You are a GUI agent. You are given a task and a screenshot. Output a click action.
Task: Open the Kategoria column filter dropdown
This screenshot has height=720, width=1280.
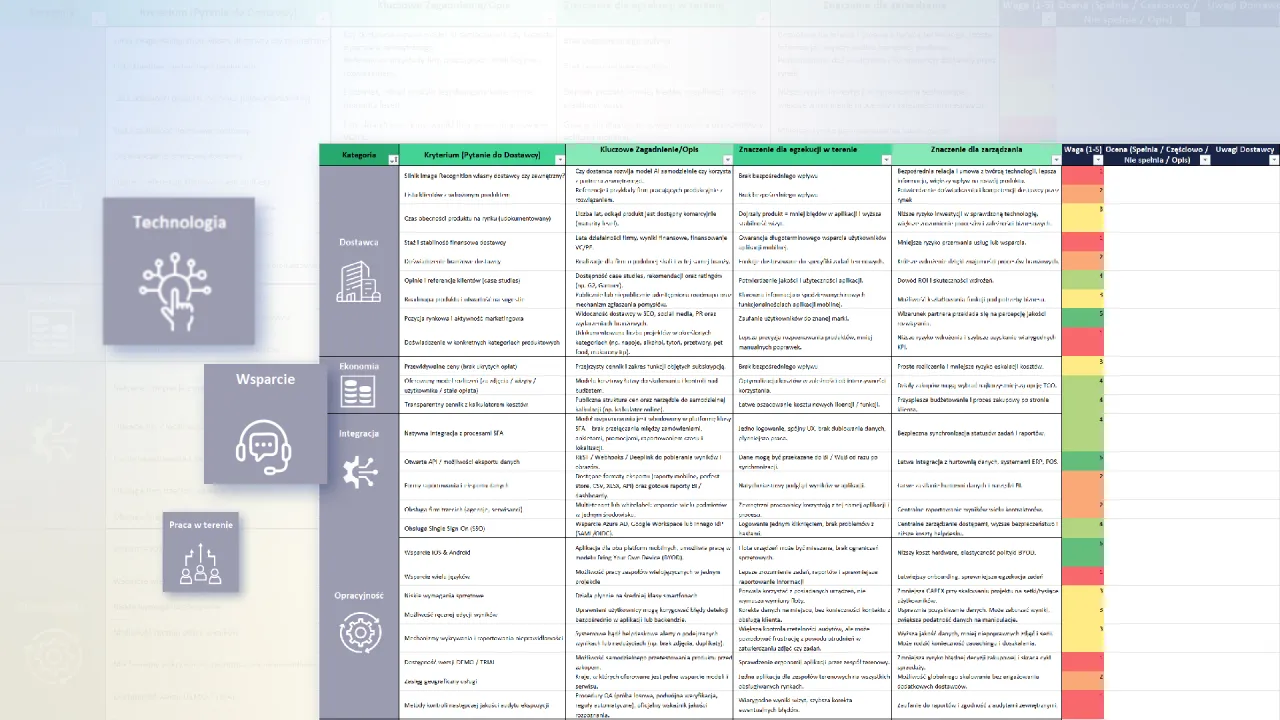click(393, 160)
